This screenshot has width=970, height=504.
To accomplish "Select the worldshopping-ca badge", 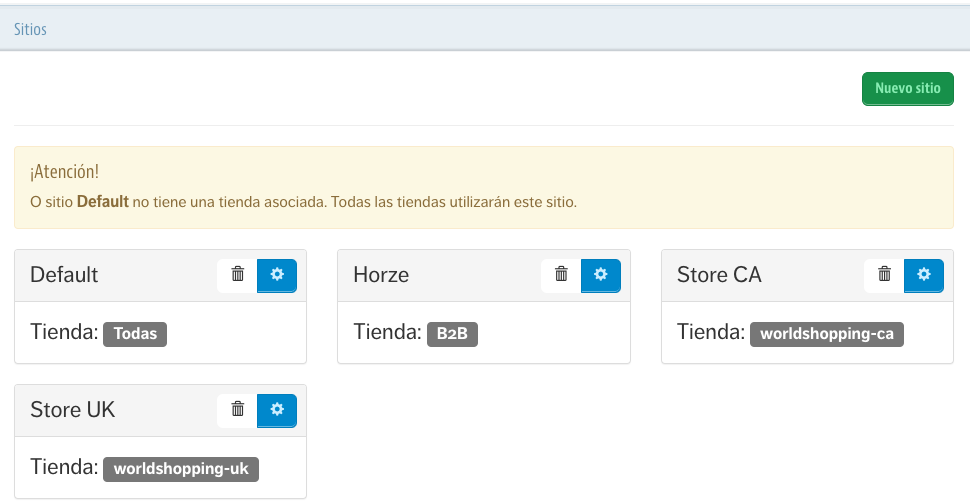I will (x=826, y=334).
